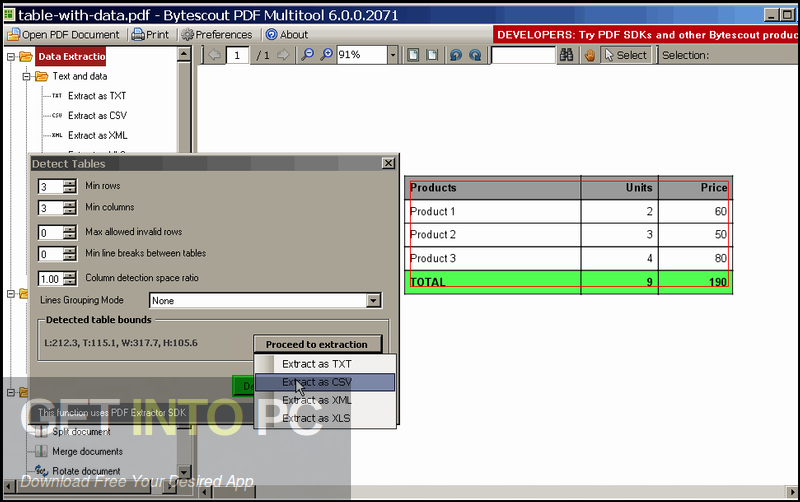
Task: Open PDF Document from the toolbar
Action: point(63,35)
